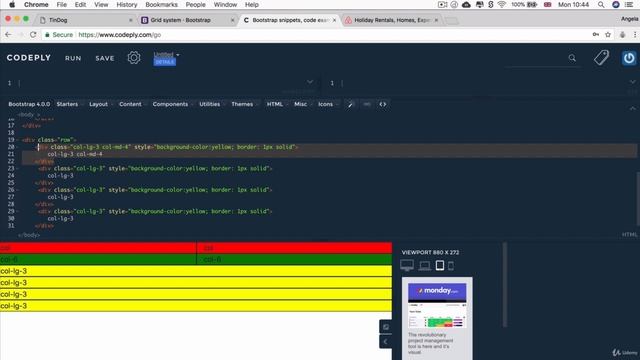Click the Wi-Fi status icon
The height and width of the screenshot is (360, 640).
click(x=502, y=4)
